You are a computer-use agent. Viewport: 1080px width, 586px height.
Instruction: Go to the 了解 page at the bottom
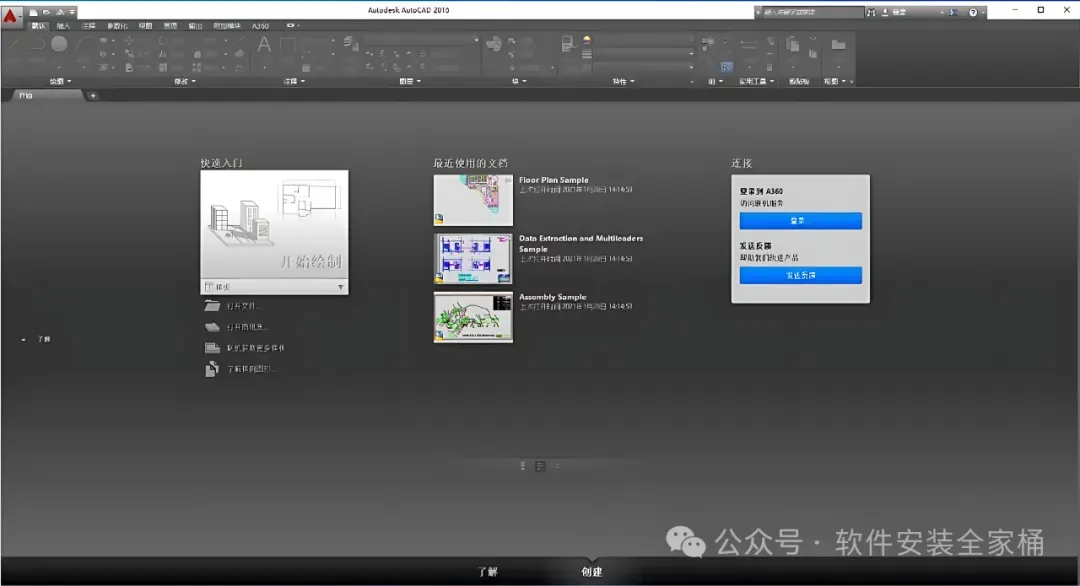coord(488,572)
